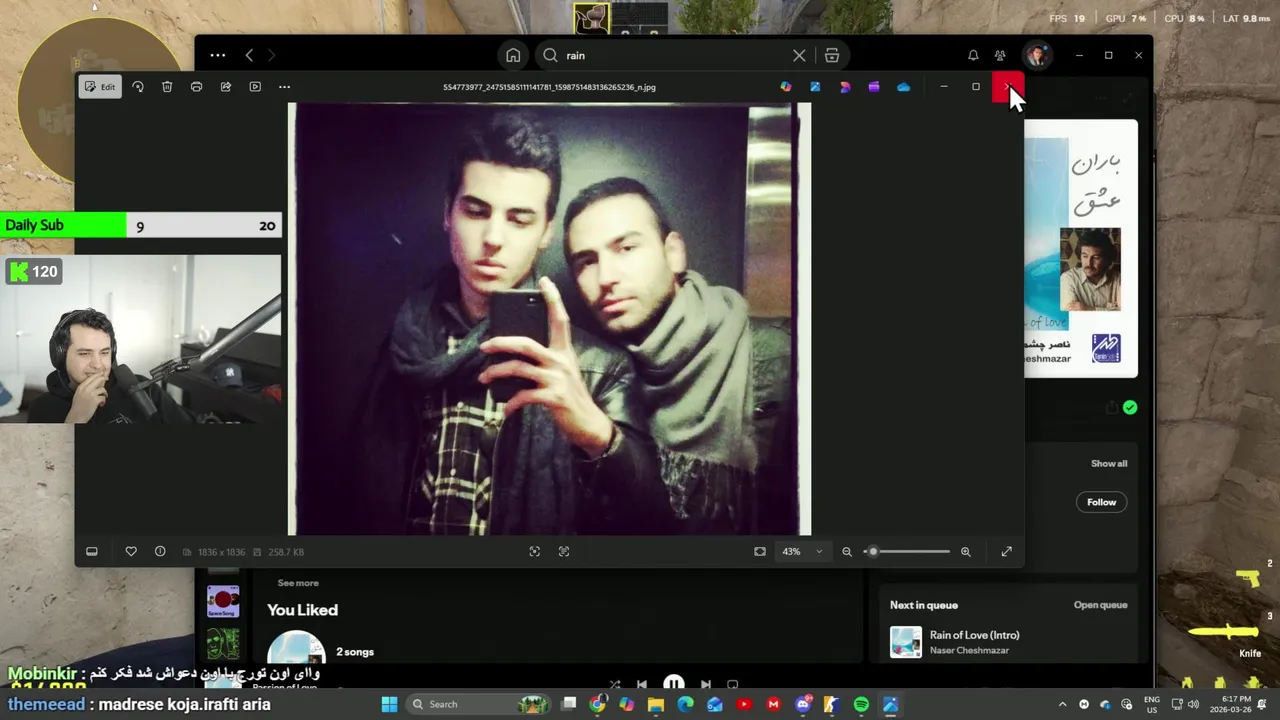This screenshot has height=720, width=1280.
Task: Open Chrome from the taskbar
Action: [x=597, y=704]
